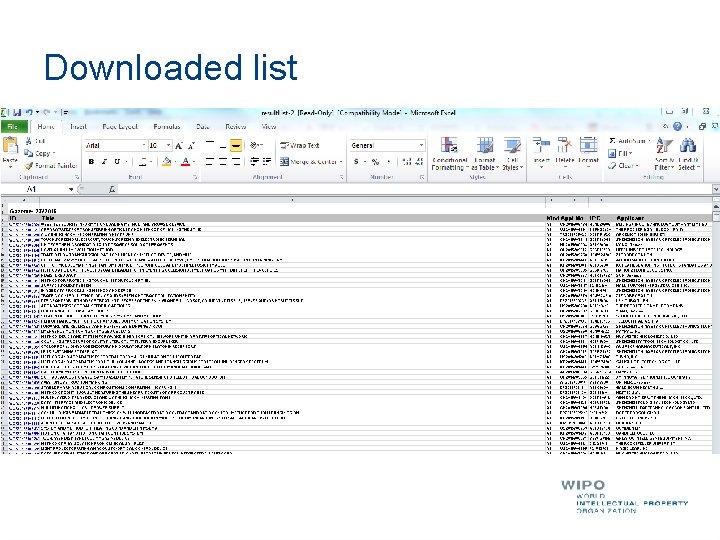Open the General number format dropdown
720x540 pixels.
click(421, 146)
